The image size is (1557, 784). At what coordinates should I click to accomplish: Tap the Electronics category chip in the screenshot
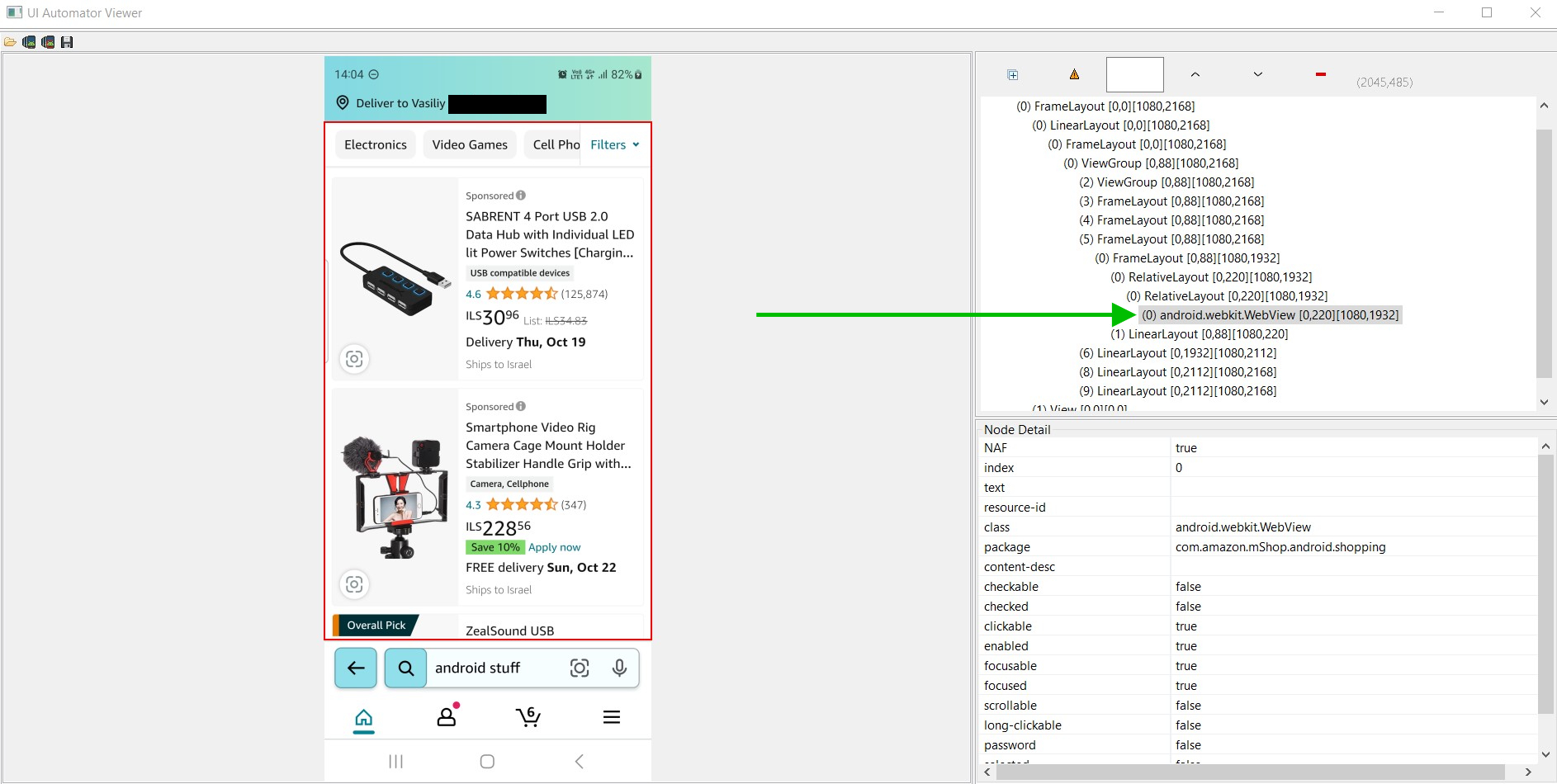pos(375,144)
